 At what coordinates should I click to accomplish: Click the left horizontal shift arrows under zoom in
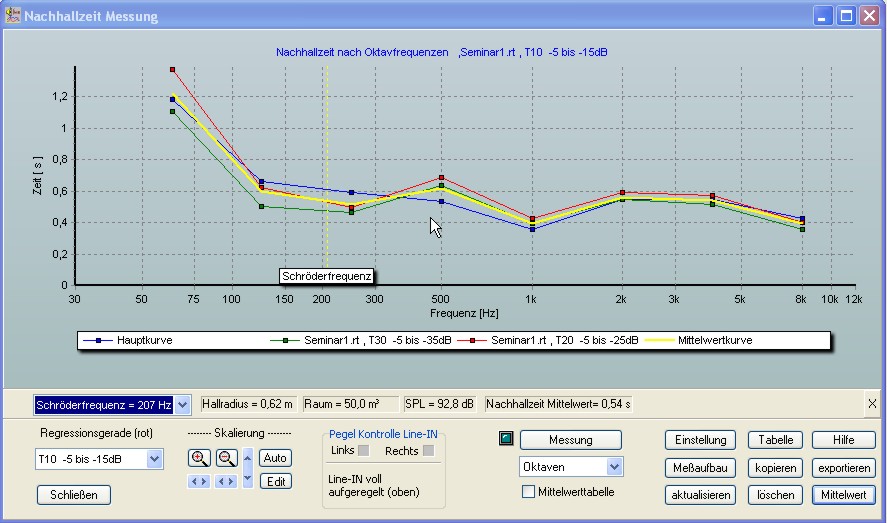199,481
